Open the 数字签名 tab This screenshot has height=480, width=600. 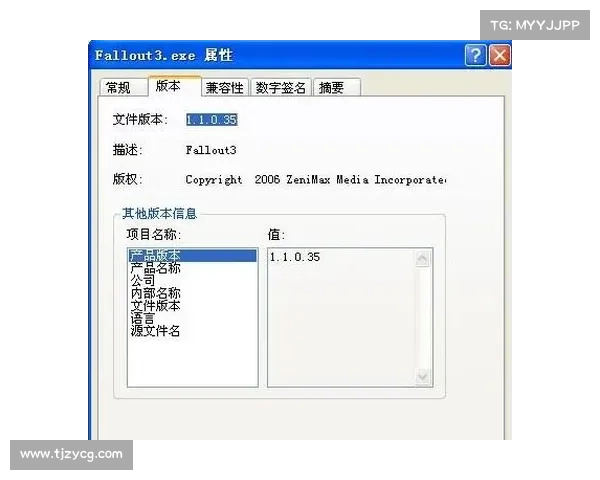pyautogui.click(x=280, y=87)
